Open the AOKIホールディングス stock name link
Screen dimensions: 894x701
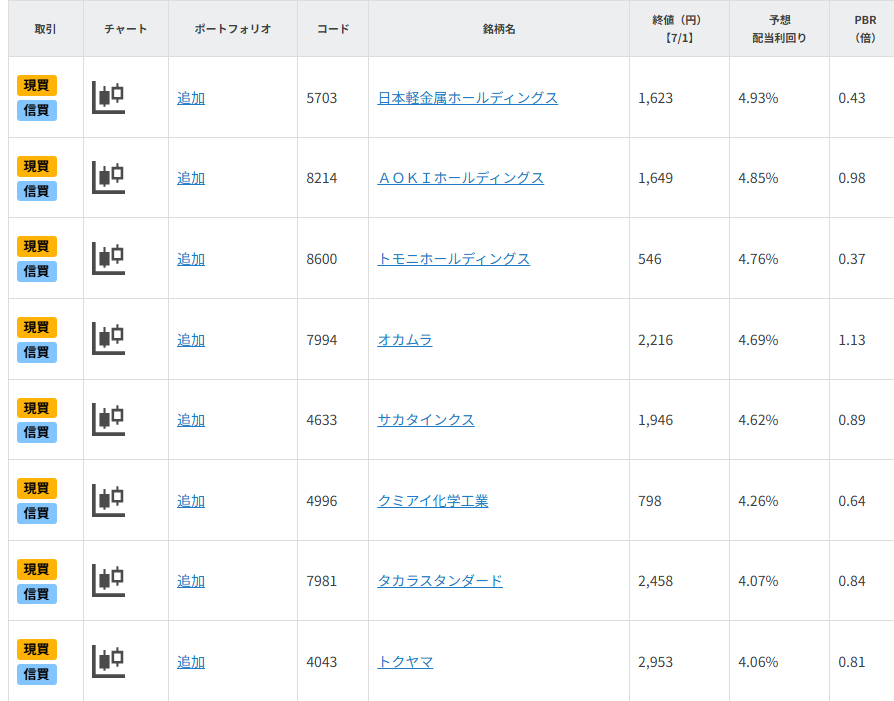(460, 178)
